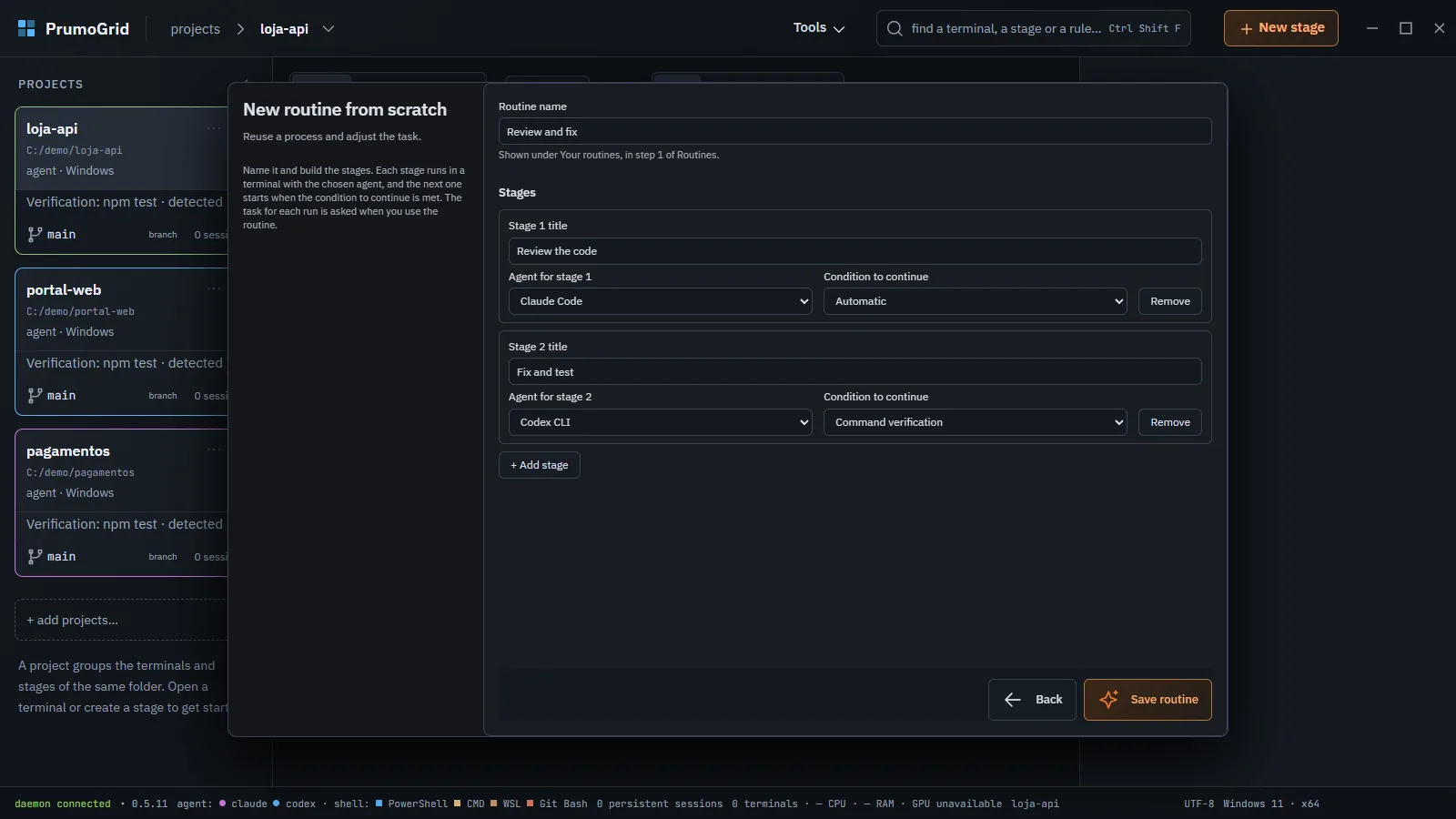Click the breadcrumb chevron after projects

click(x=241, y=29)
